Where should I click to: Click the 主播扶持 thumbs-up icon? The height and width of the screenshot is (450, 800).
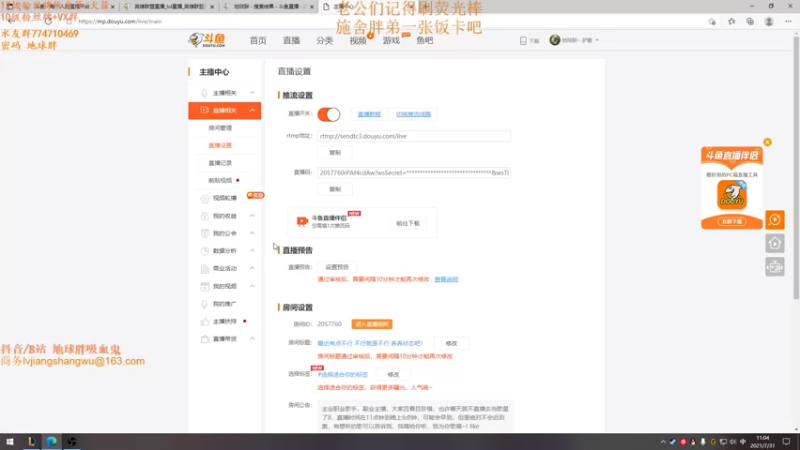click(205, 321)
